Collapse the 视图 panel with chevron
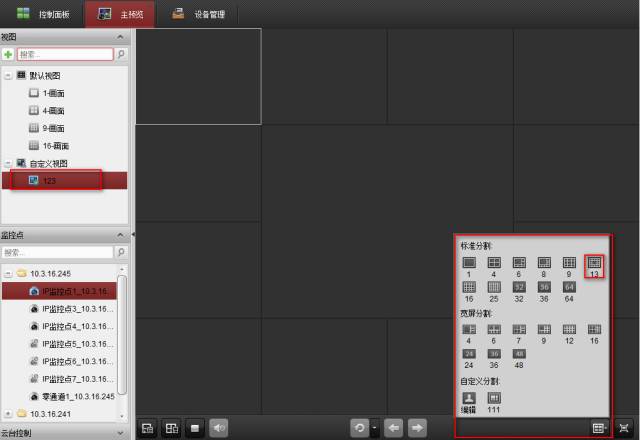 coord(122,36)
